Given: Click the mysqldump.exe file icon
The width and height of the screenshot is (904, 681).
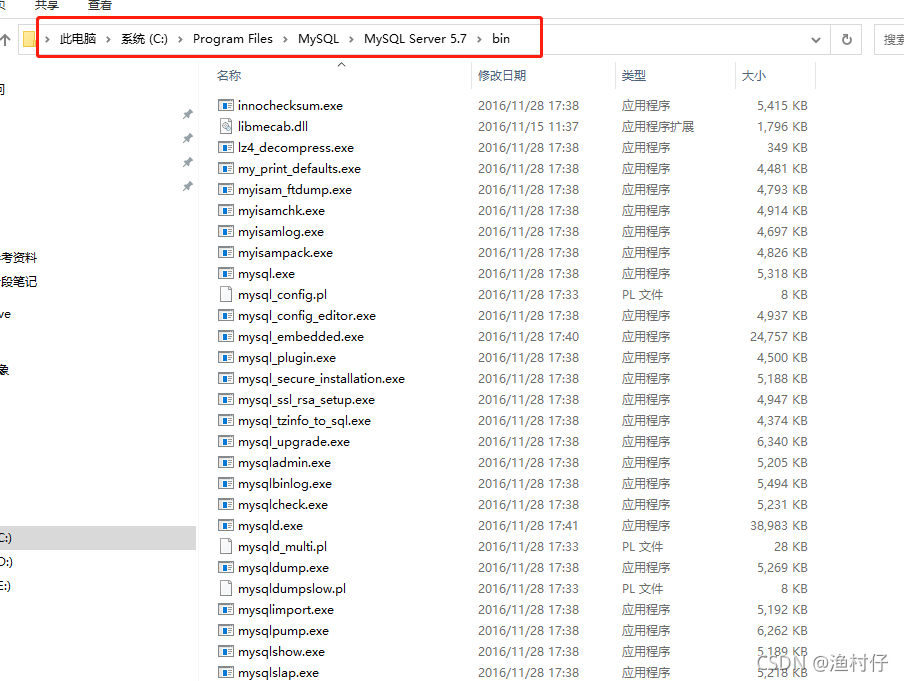Looking at the screenshot, I should (225, 567).
